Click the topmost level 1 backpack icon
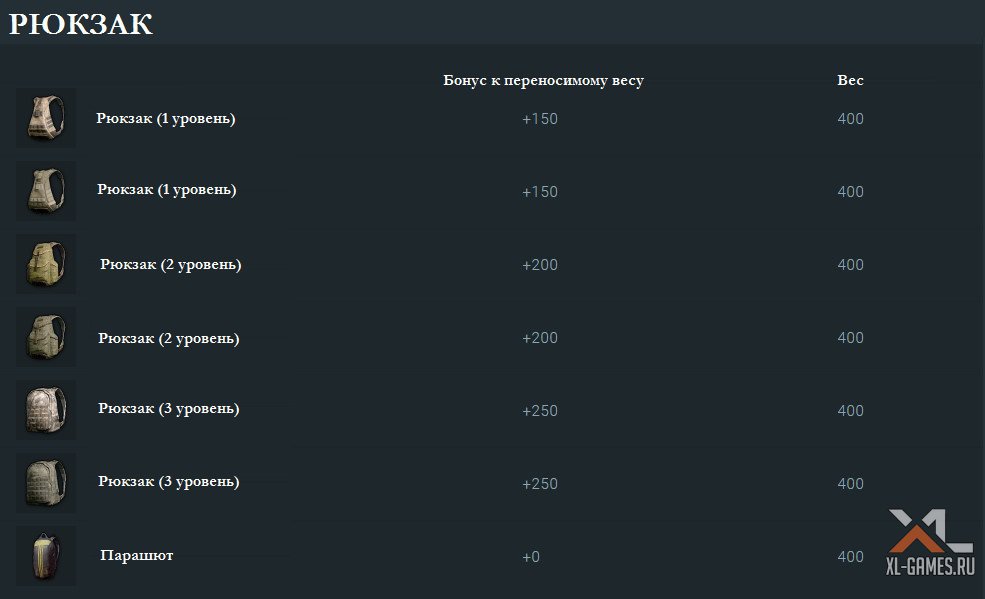The height and width of the screenshot is (599, 985). click(x=46, y=118)
